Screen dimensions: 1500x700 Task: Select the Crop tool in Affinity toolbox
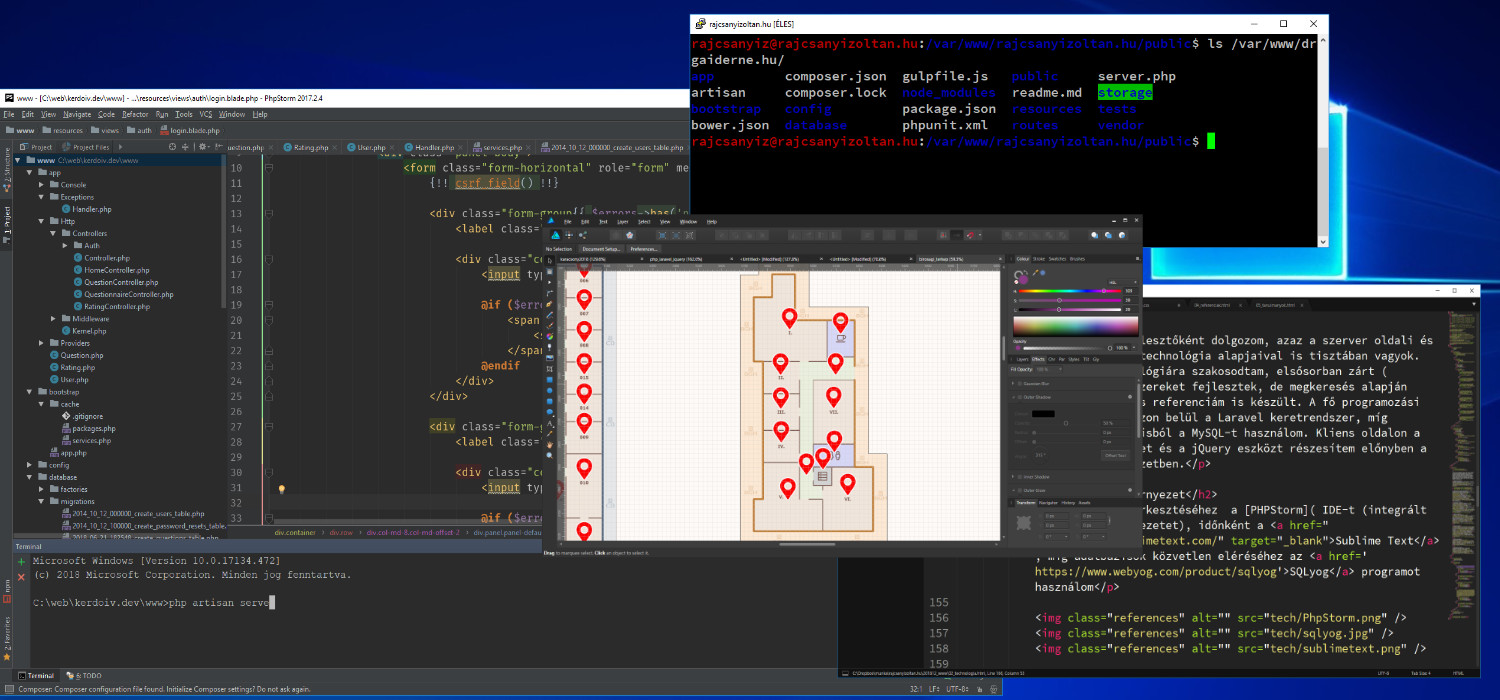click(550, 368)
